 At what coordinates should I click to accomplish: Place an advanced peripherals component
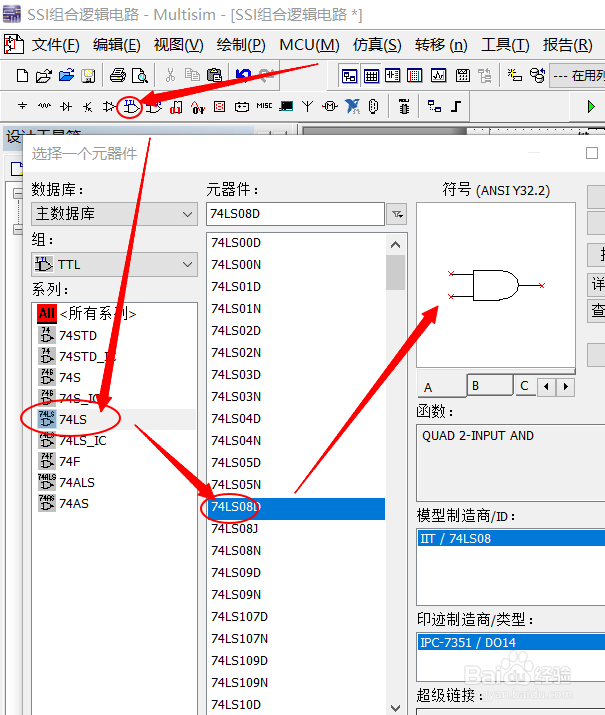tap(286, 107)
